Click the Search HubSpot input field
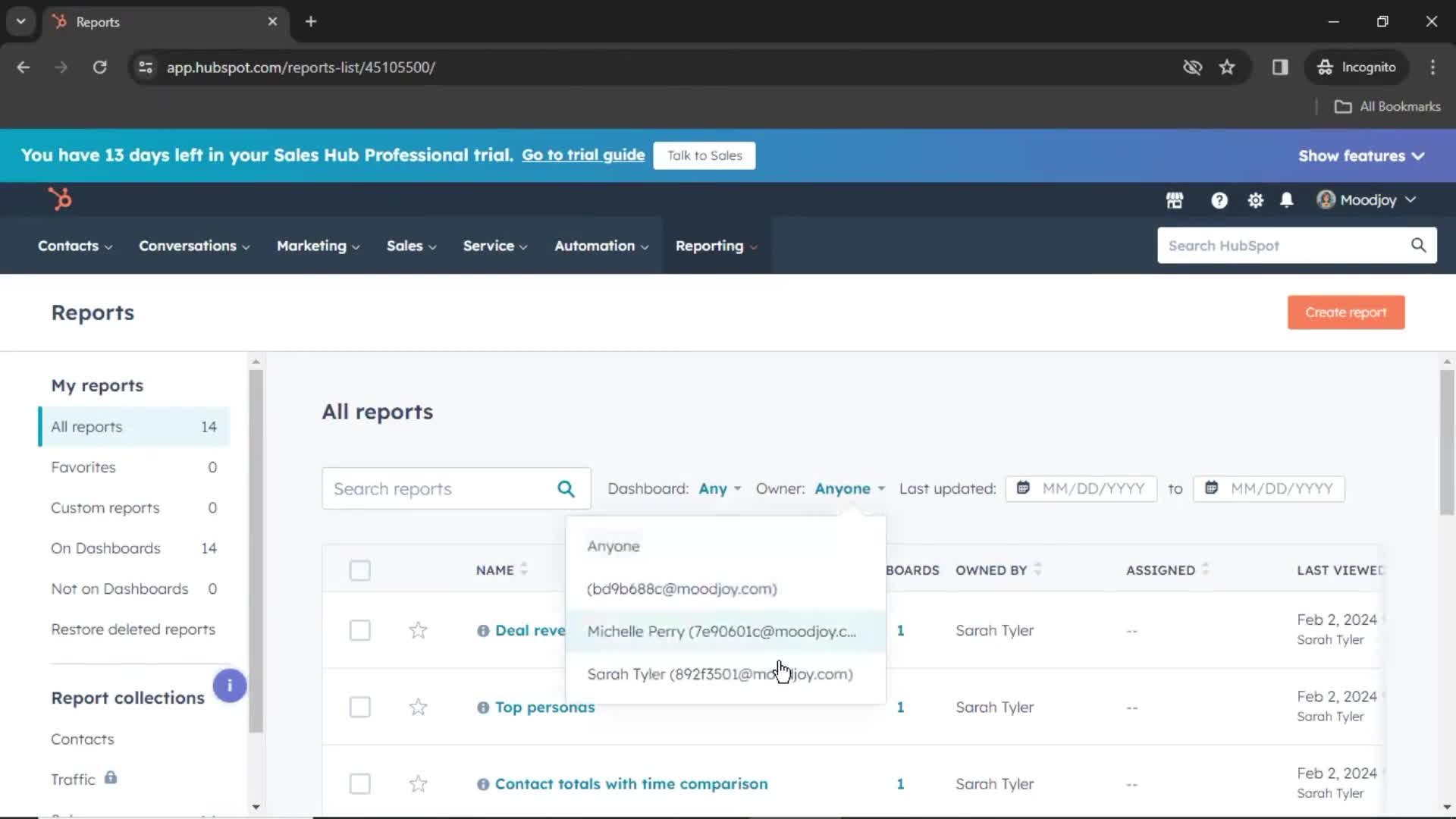The image size is (1456, 819). [x=1297, y=246]
